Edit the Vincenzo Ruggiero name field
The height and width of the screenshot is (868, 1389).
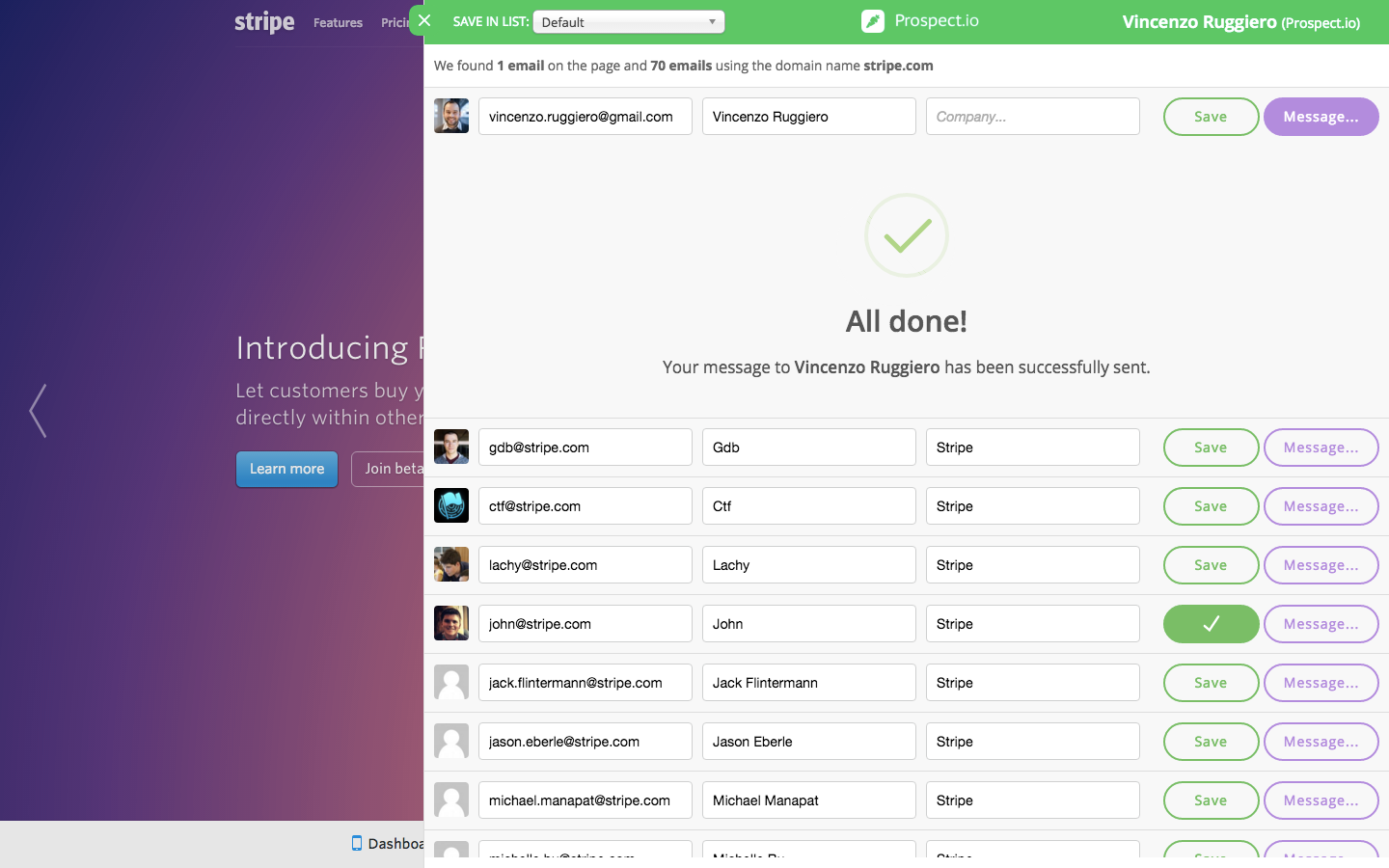(x=809, y=117)
